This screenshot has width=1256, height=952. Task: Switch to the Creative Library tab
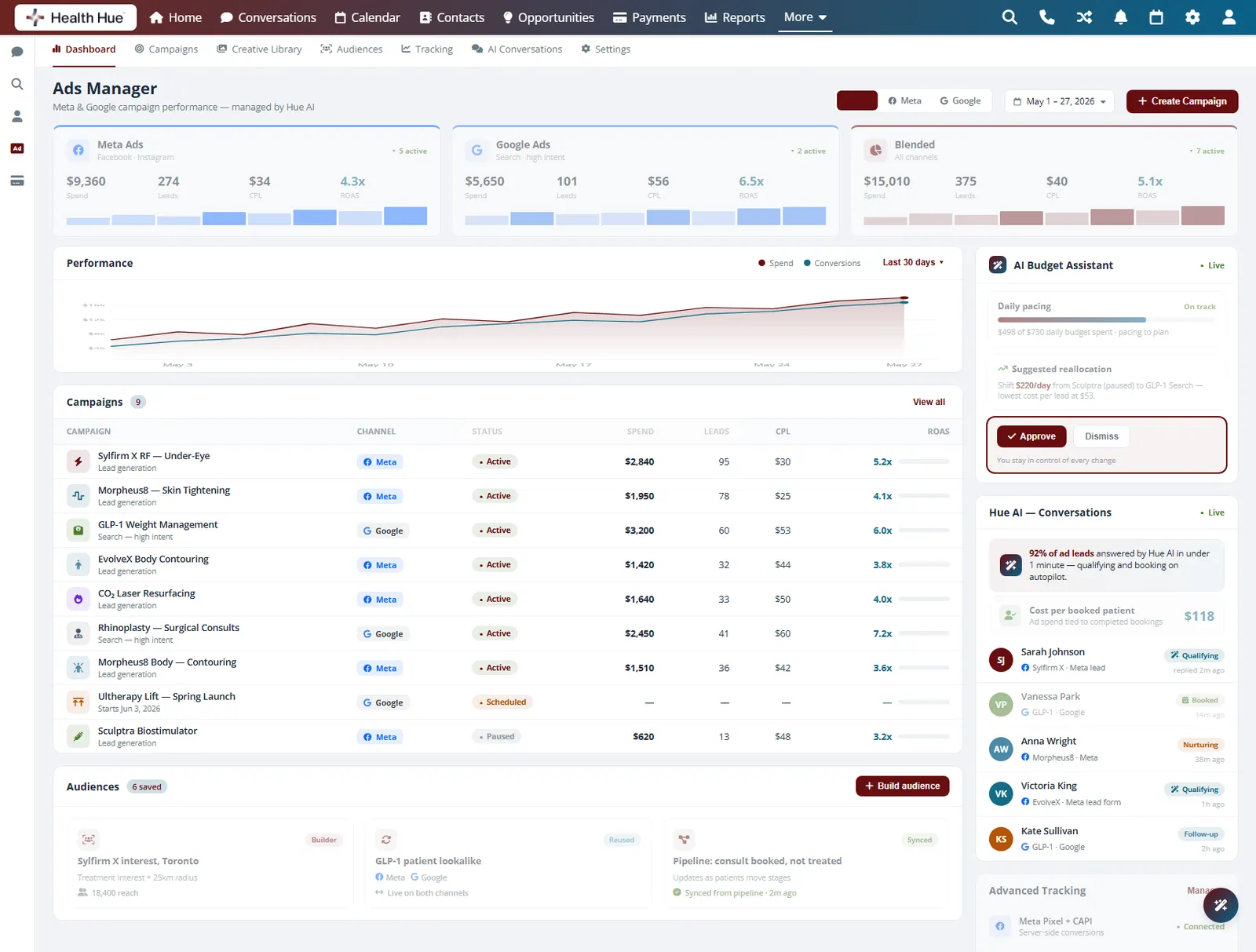260,49
